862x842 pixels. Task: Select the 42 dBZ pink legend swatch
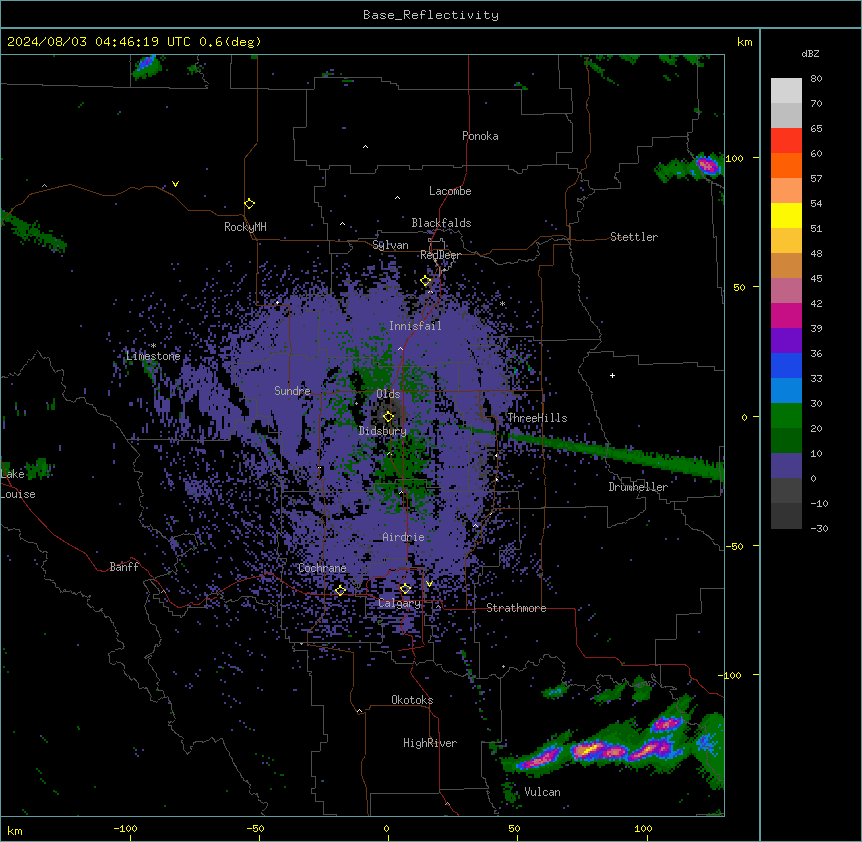point(786,290)
